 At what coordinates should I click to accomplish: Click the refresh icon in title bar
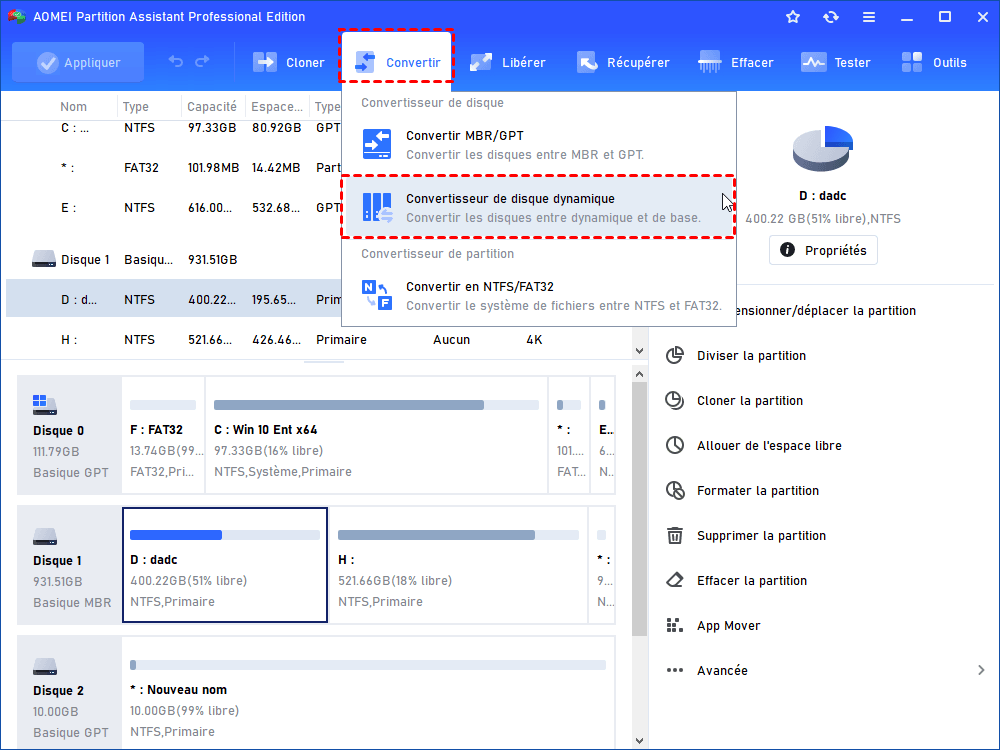(x=830, y=17)
